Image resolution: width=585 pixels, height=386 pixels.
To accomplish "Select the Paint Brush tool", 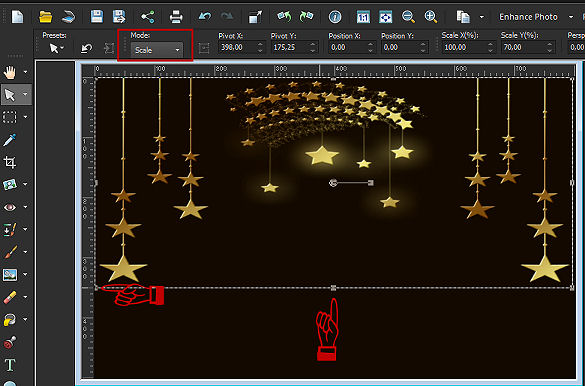I will click(10, 252).
